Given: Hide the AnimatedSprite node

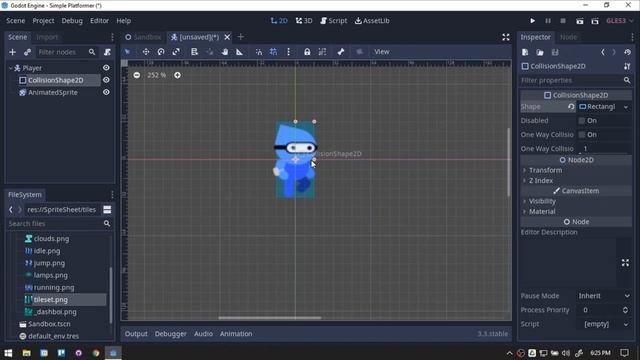Looking at the screenshot, I should 106,92.
